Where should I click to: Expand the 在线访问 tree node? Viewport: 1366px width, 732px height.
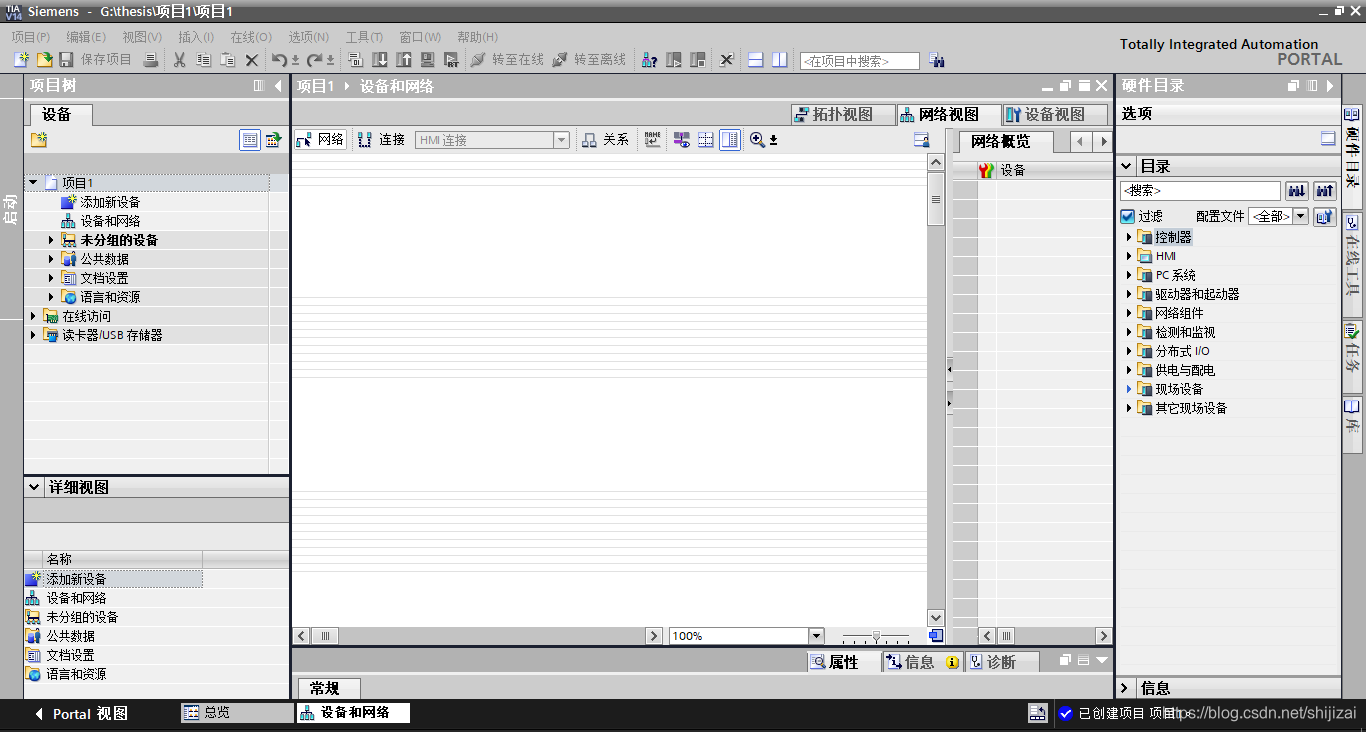pos(33,316)
